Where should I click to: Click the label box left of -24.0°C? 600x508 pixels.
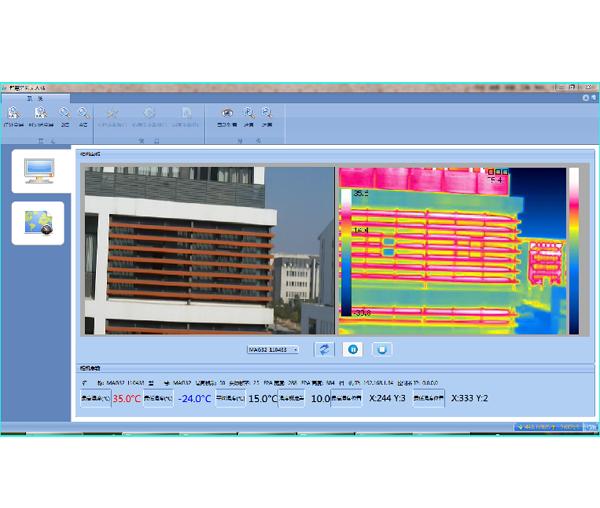click(x=158, y=399)
